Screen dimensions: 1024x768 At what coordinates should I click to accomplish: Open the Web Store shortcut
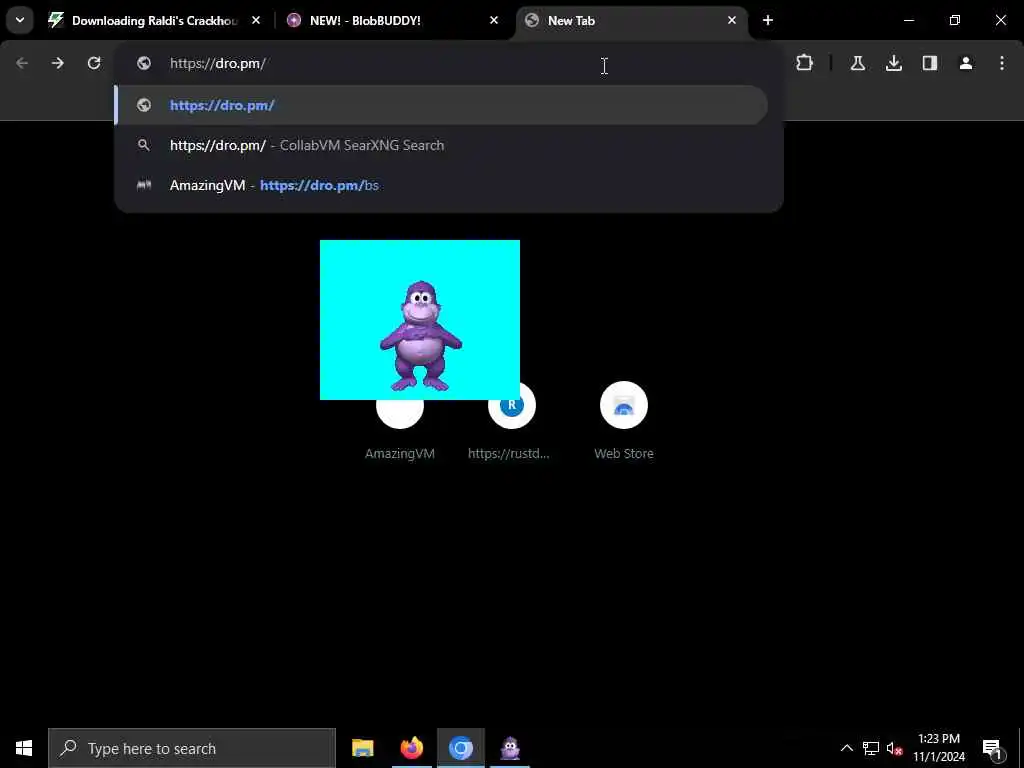[x=624, y=421]
